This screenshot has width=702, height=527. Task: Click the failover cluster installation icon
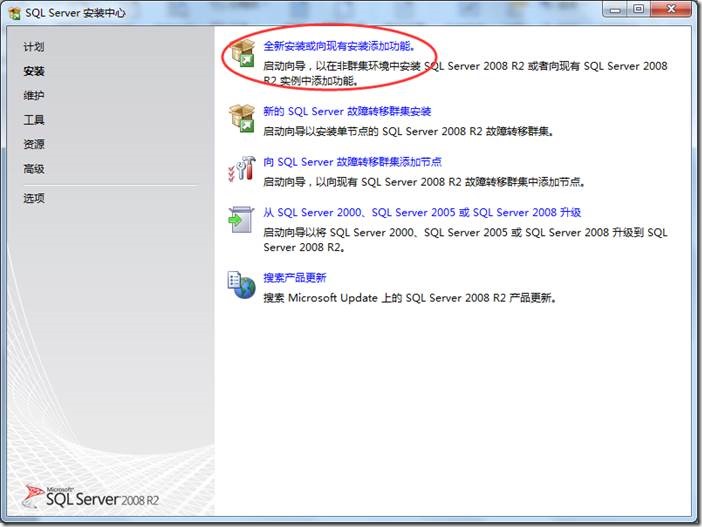(242, 119)
